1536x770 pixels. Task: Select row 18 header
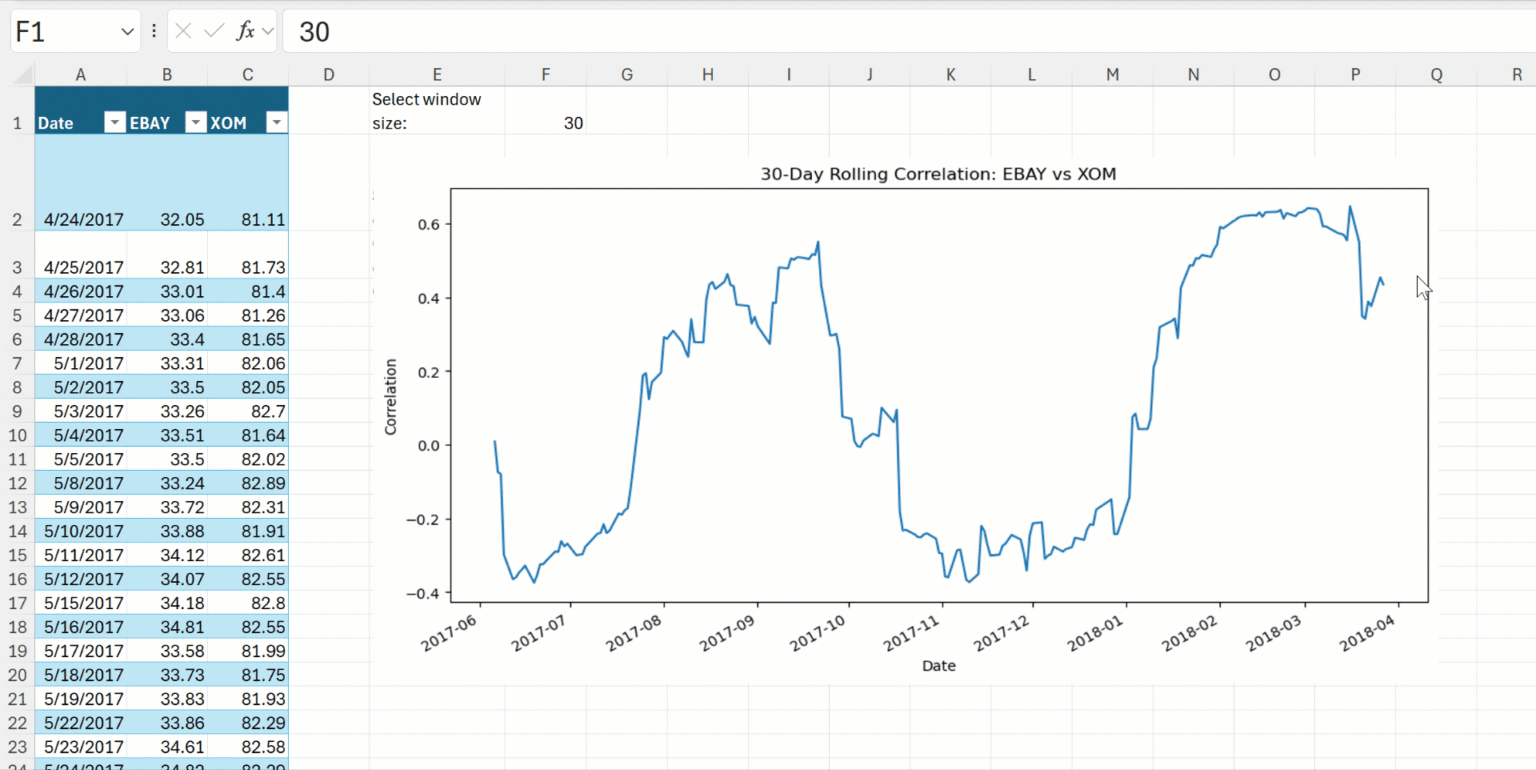(x=17, y=627)
